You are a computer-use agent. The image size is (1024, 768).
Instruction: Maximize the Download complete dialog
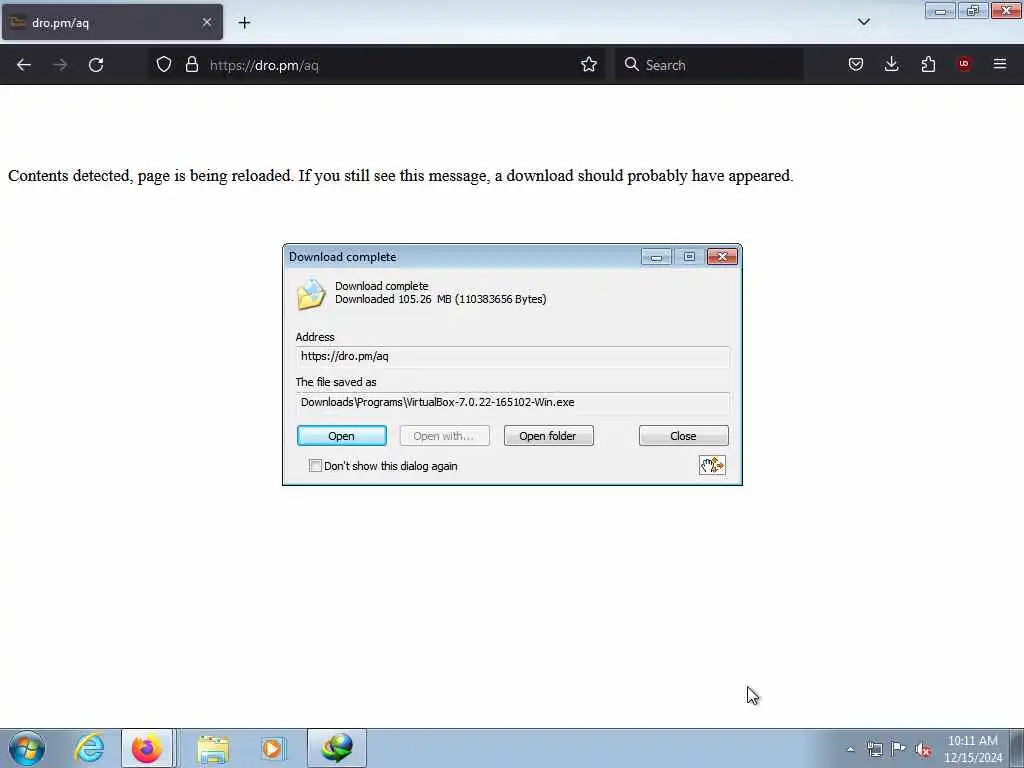click(x=689, y=257)
